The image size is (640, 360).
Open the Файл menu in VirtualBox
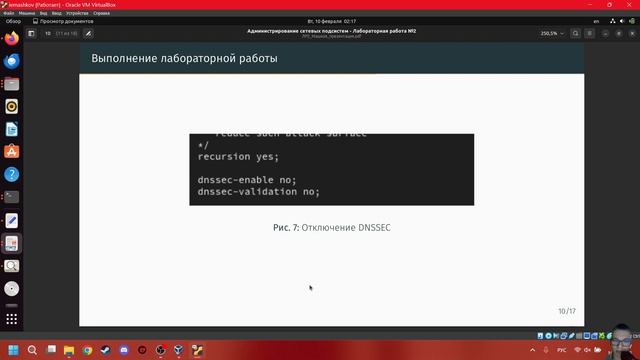click(x=9, y=13)
